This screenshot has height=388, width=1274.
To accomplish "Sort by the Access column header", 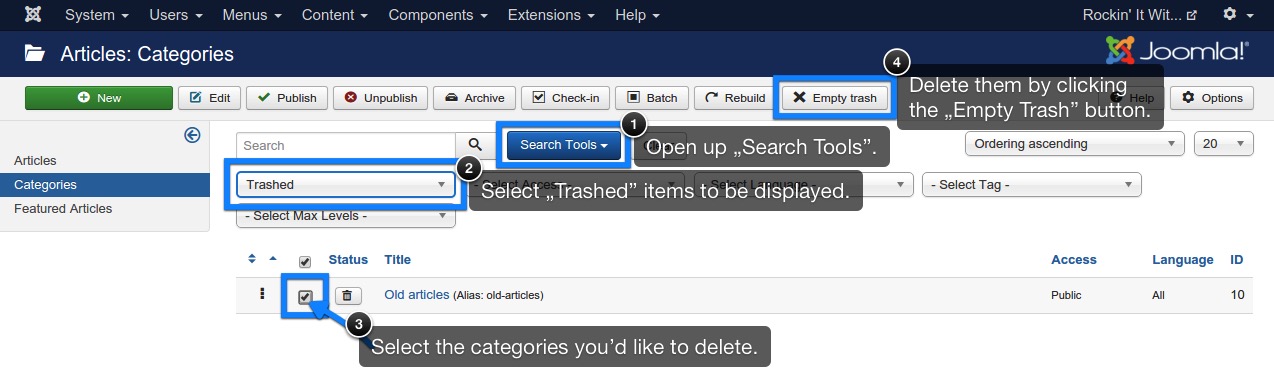I will tap(1073, 260).
